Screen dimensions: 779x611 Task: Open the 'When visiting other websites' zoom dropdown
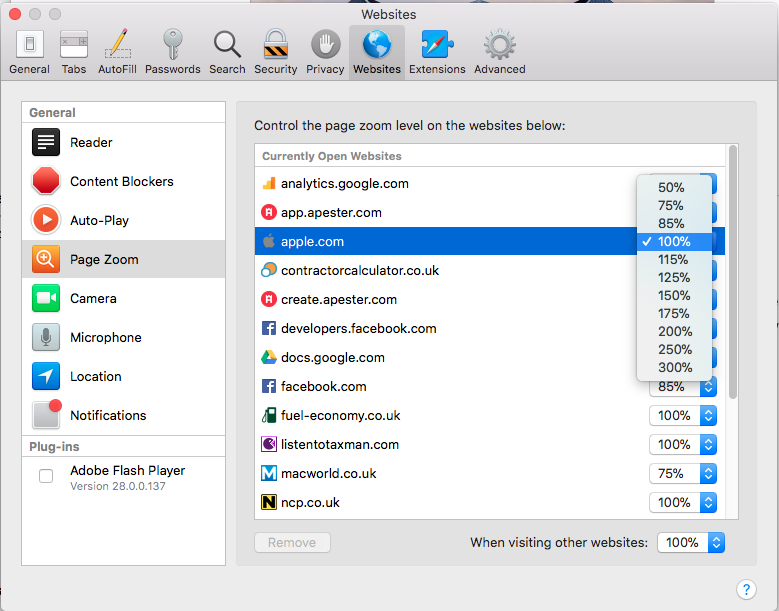click(691, 542)
